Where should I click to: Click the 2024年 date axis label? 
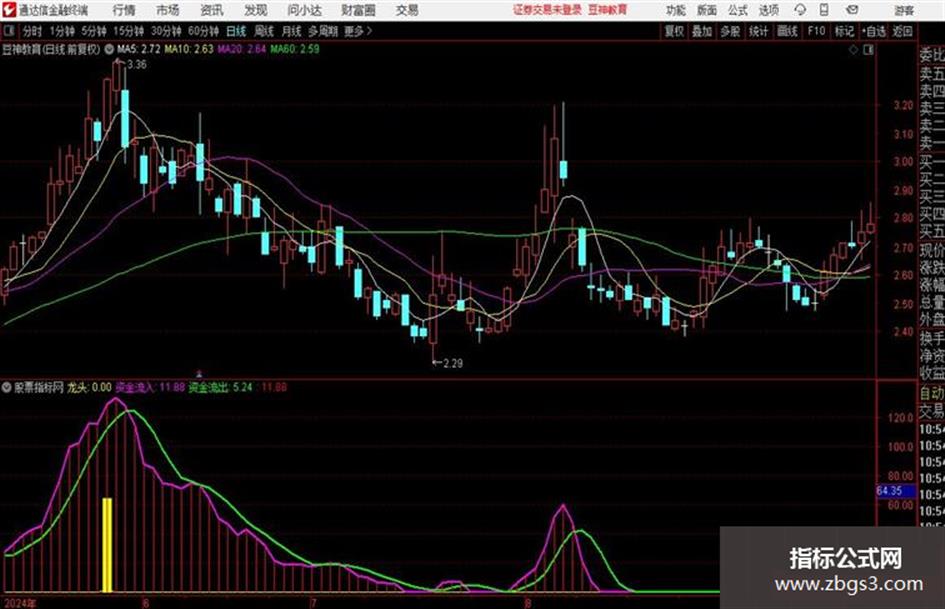click(20, 603)
